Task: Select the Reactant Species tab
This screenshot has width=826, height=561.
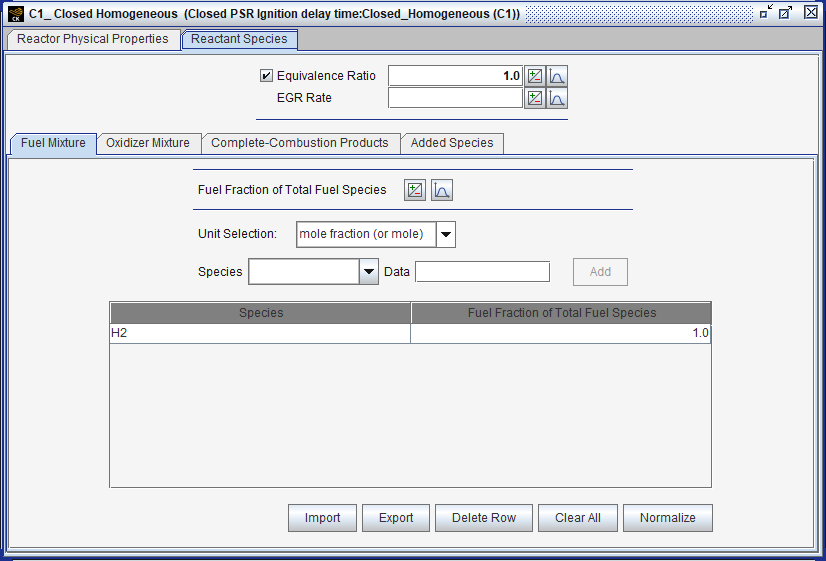Action: [x=239, y=40]
